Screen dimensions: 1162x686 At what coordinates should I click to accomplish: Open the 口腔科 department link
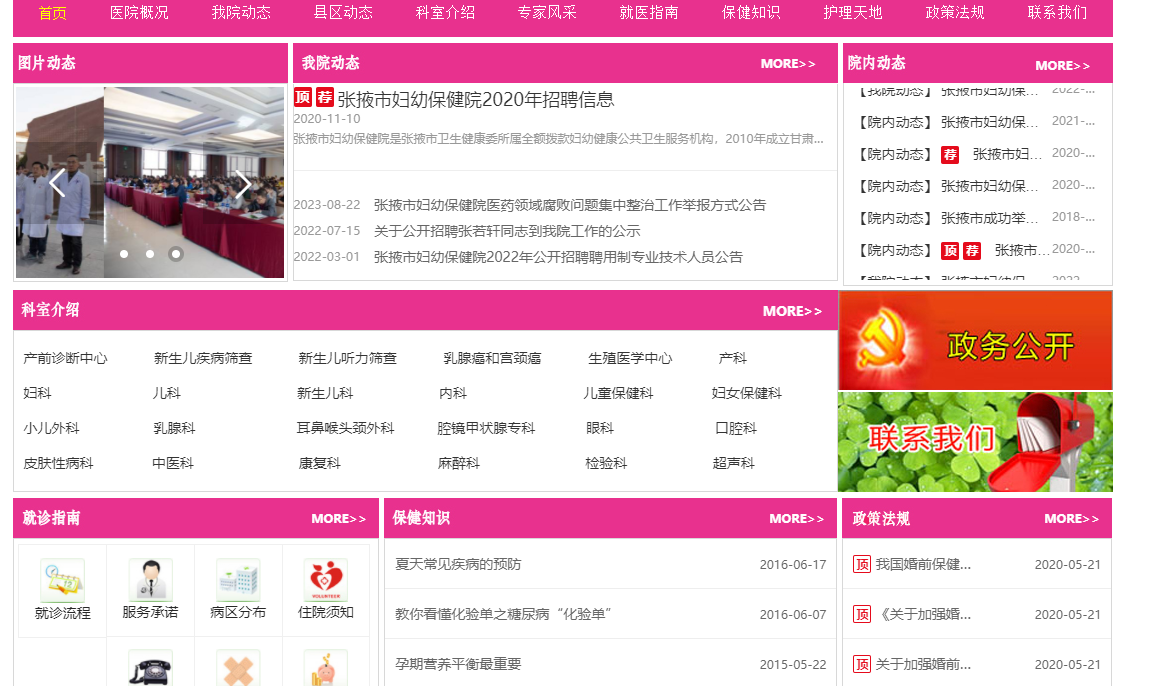click(x=736, y=428)
